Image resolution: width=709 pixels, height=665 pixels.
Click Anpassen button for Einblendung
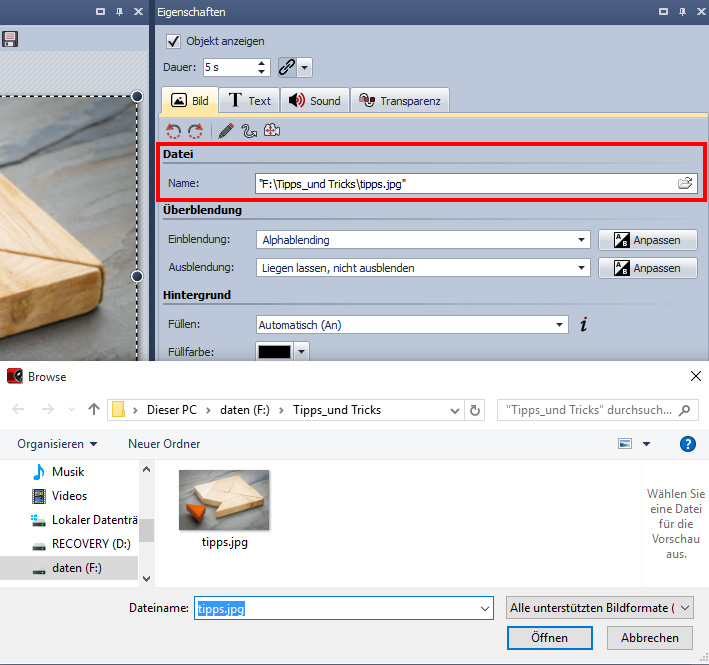pyautogui.click(x=647, y=240)
